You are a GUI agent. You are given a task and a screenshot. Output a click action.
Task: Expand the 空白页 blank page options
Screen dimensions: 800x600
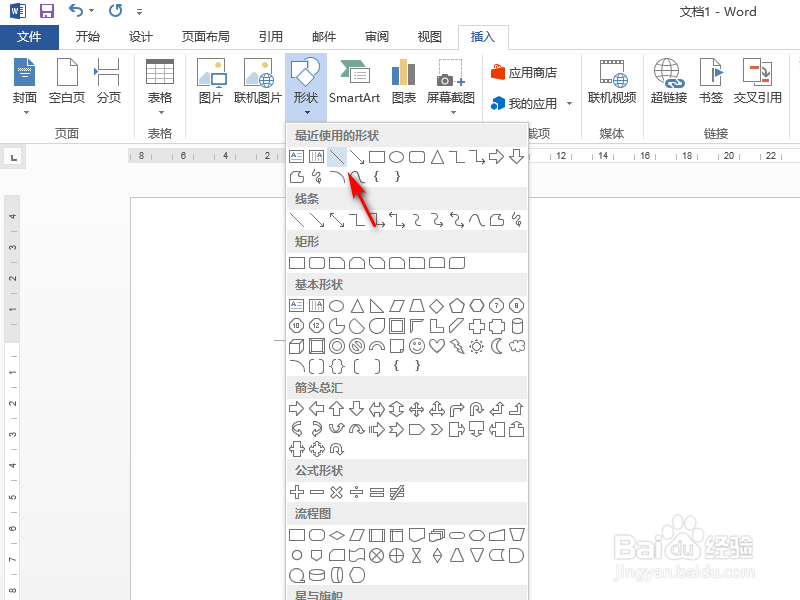[x=66, y=82]
